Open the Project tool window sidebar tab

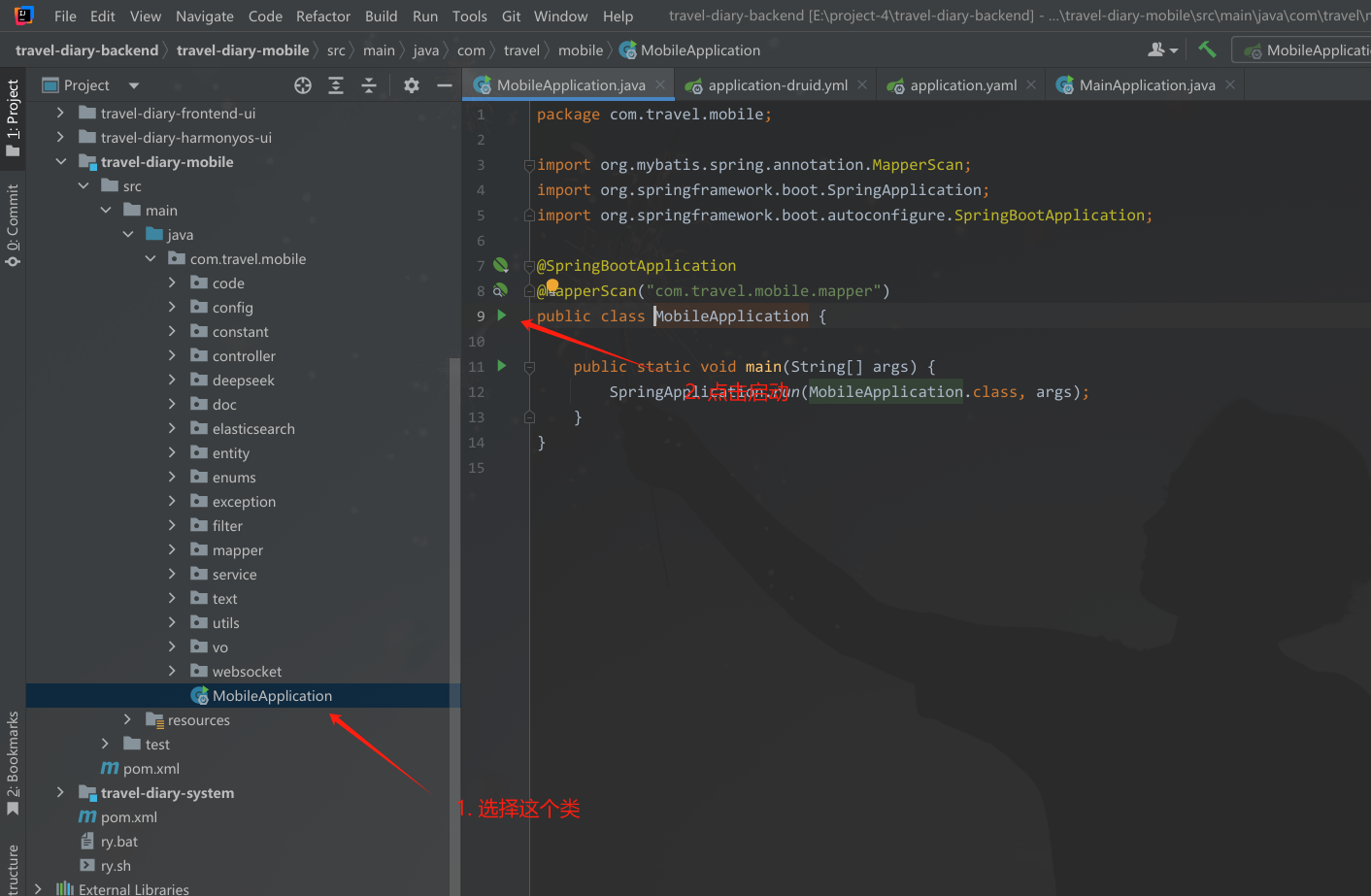click(x=13, y=118)
